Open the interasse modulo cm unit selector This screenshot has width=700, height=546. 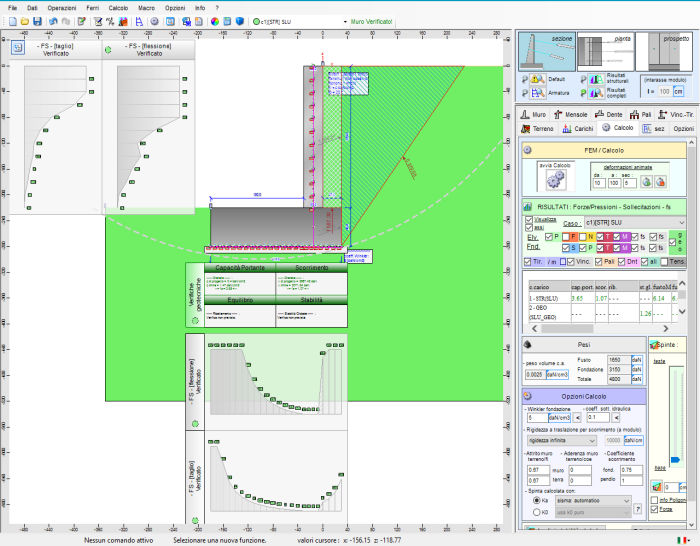[x=679, y=91]
